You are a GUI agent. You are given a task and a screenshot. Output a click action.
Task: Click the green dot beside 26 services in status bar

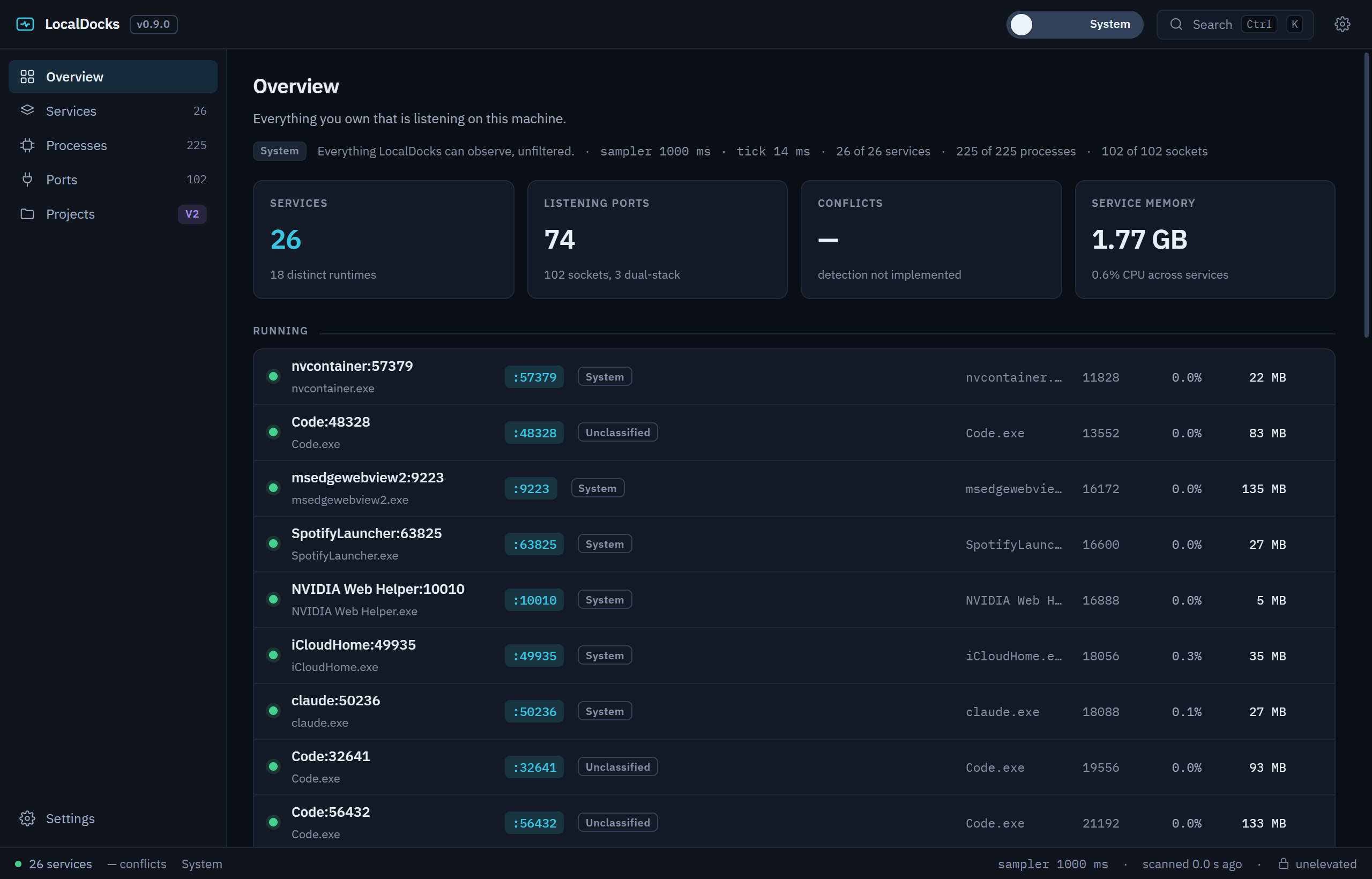point(18,863)
